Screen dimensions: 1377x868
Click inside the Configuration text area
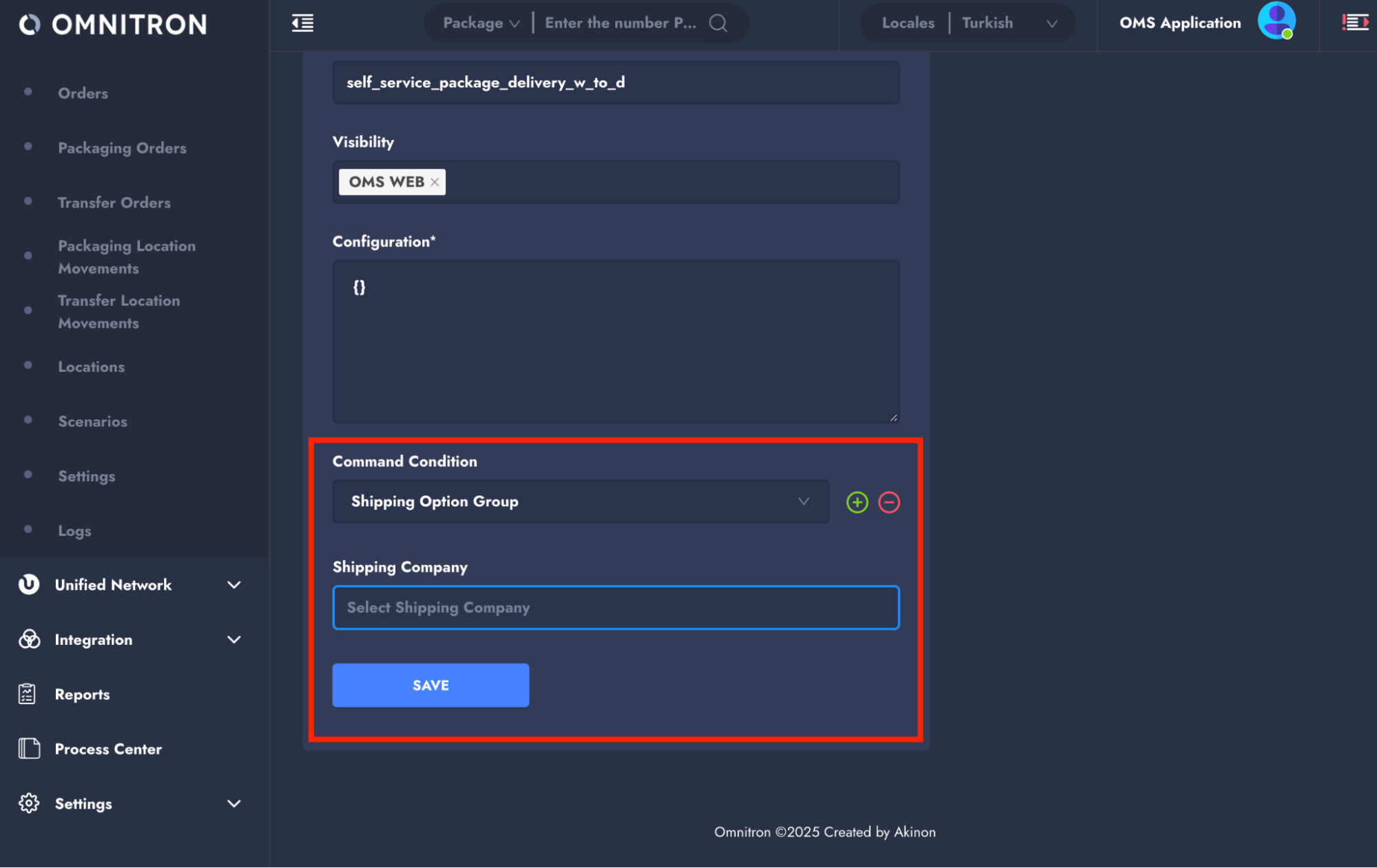(615, 341)
